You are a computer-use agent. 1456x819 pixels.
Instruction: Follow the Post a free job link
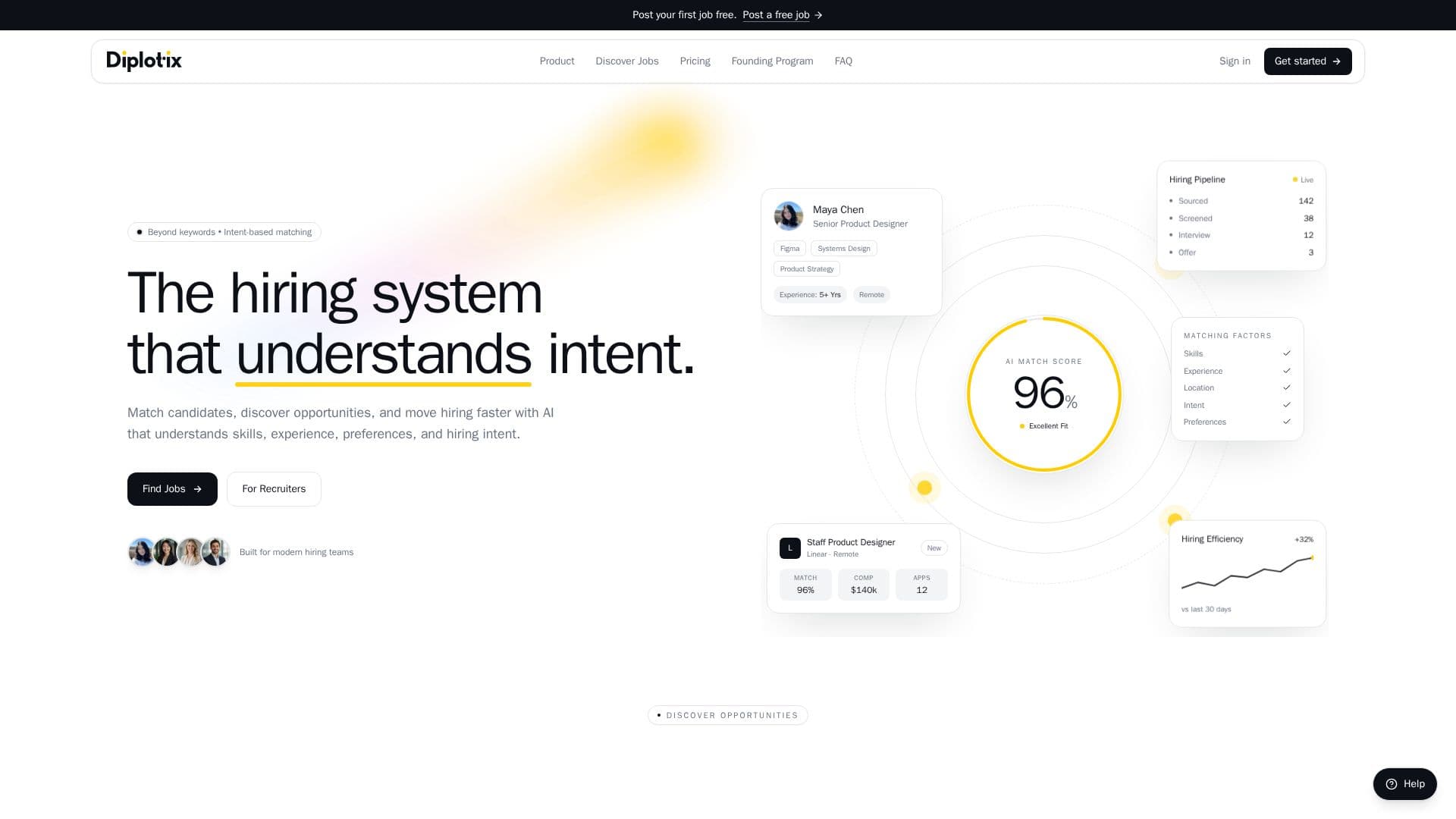(783, 15)
